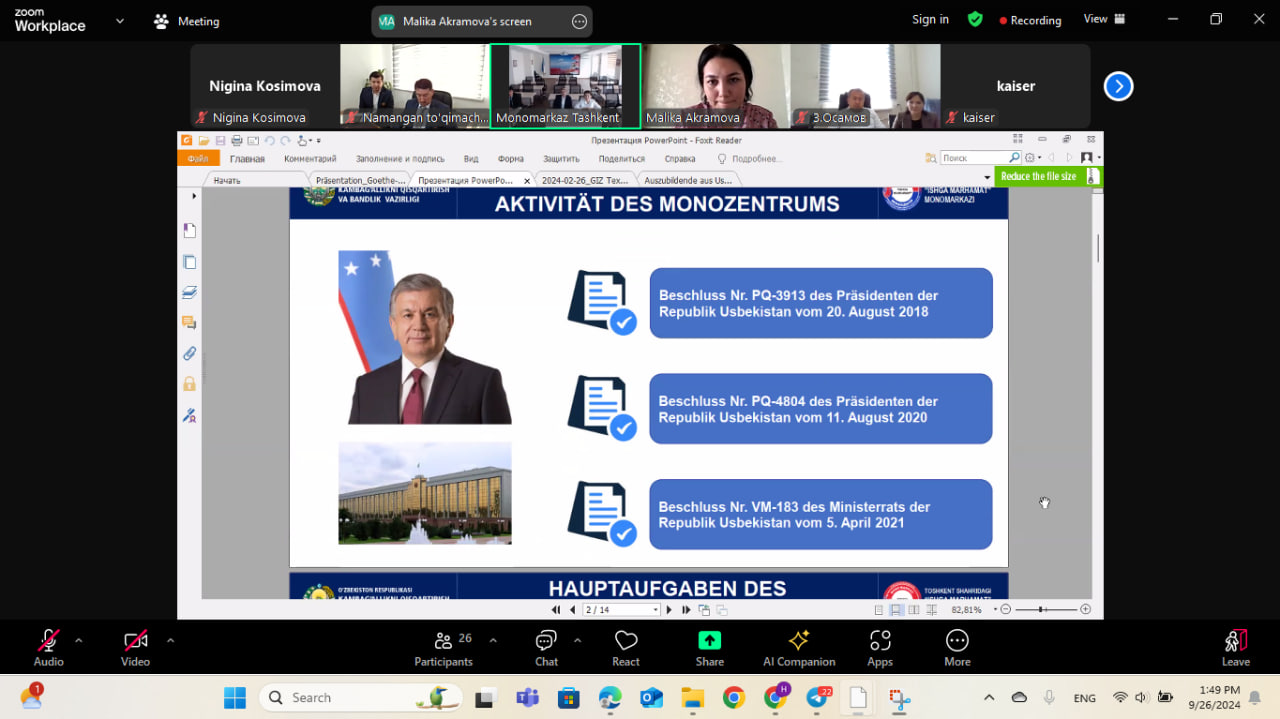The width and height of the screenshot is (1280, 719).
Task: Start camera with the Video button
Action: (135, 647)
